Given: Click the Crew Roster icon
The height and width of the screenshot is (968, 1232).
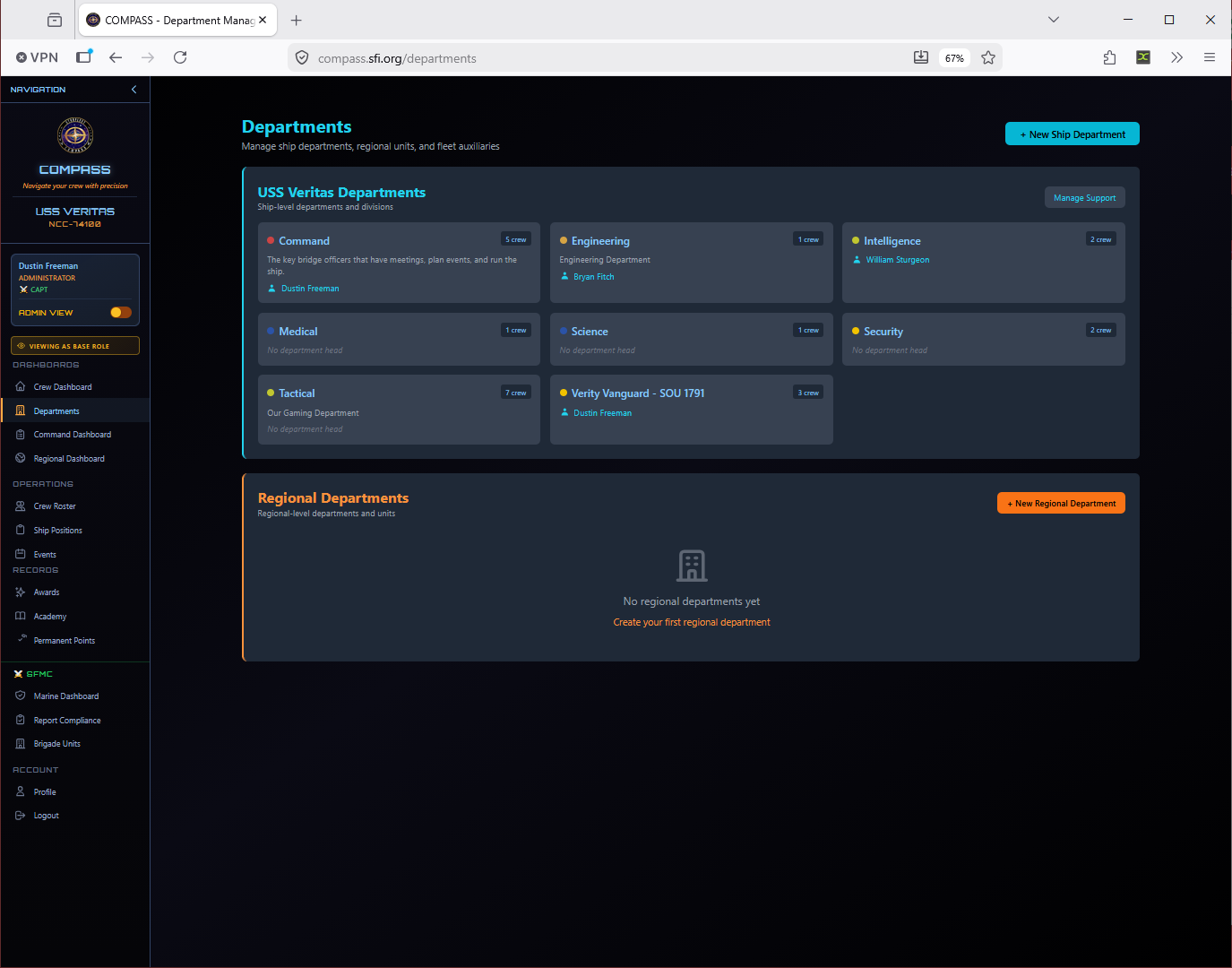Looking at the screenshot, I should [x=21, y=506].
